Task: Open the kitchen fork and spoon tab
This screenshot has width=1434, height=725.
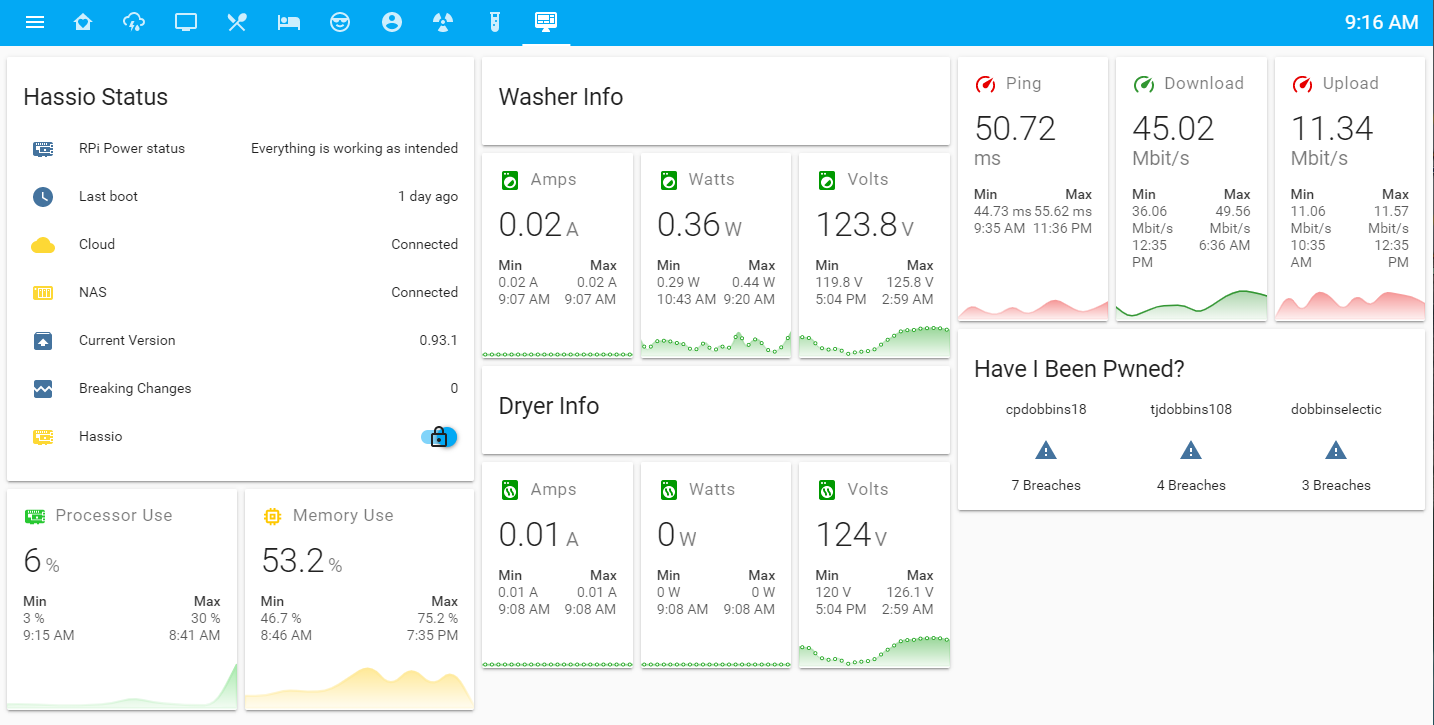Action: tap(237, 22)
